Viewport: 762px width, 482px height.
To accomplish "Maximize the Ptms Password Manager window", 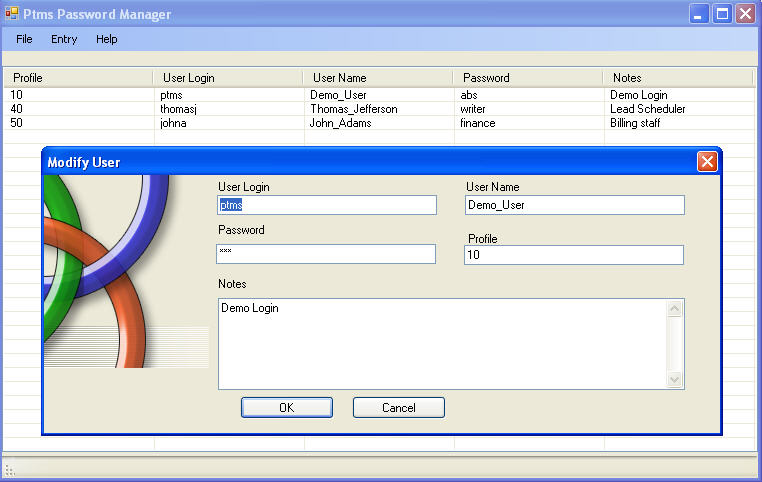I will click(722, 14).
